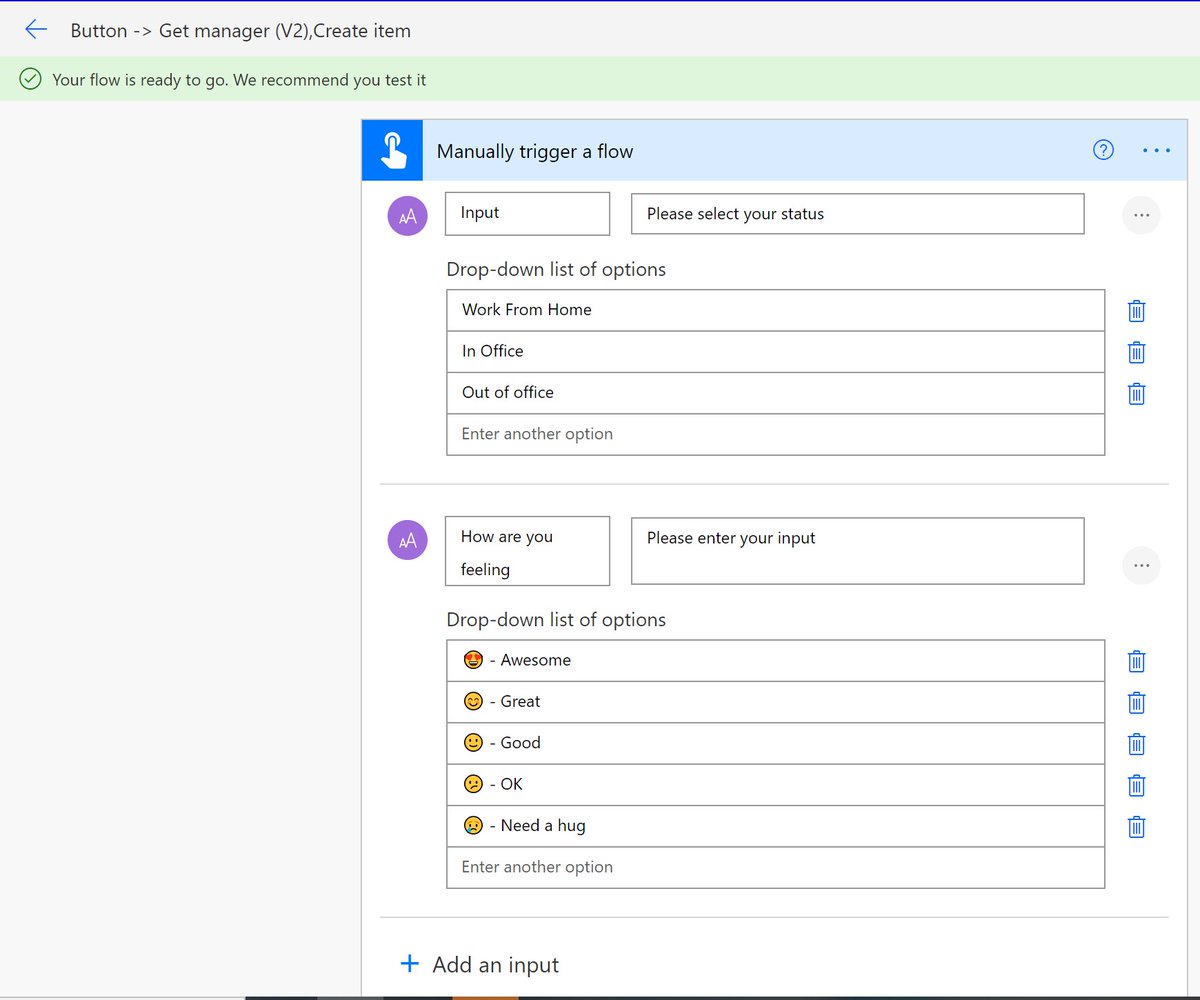Edit the OK option field
Screen dimensions: 1200x1000
[x=776, y=785]
